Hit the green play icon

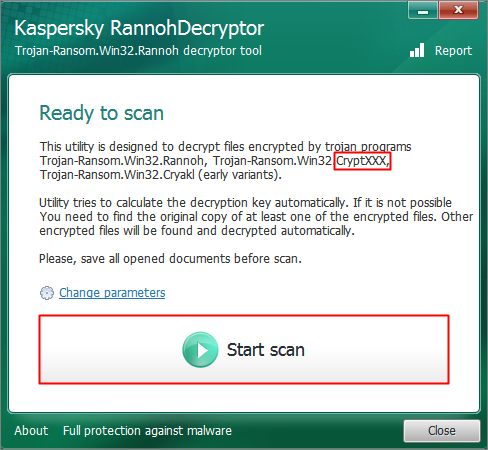(x=200, y=350)
